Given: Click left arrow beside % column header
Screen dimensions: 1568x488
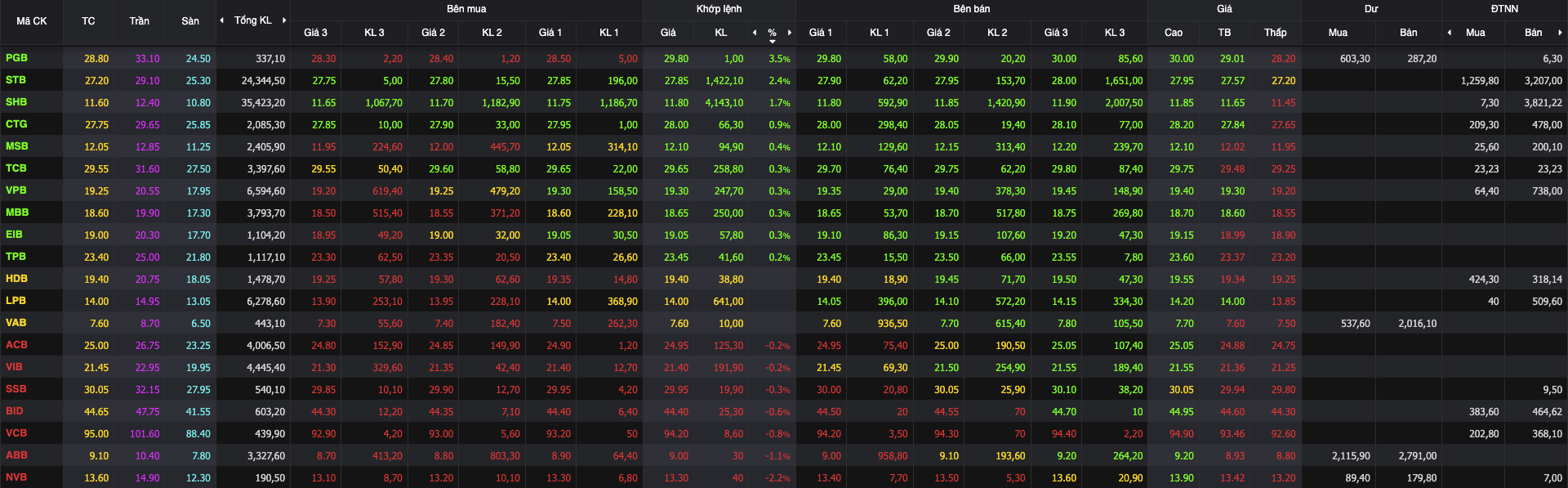Looking at the screenshot, I should click(x=755, y=33).
